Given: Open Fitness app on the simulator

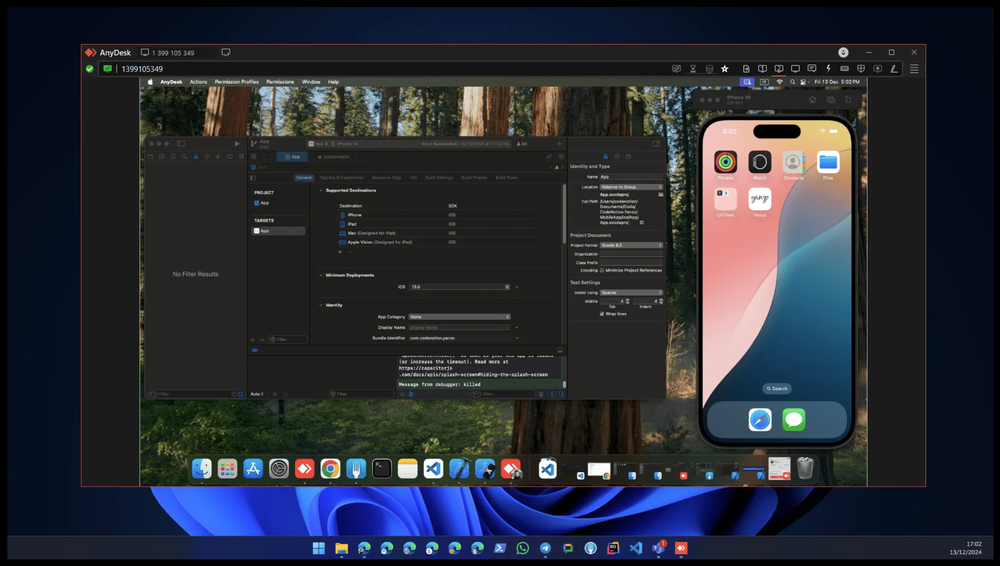Looking at the screenshot, I should pos(725,162).
